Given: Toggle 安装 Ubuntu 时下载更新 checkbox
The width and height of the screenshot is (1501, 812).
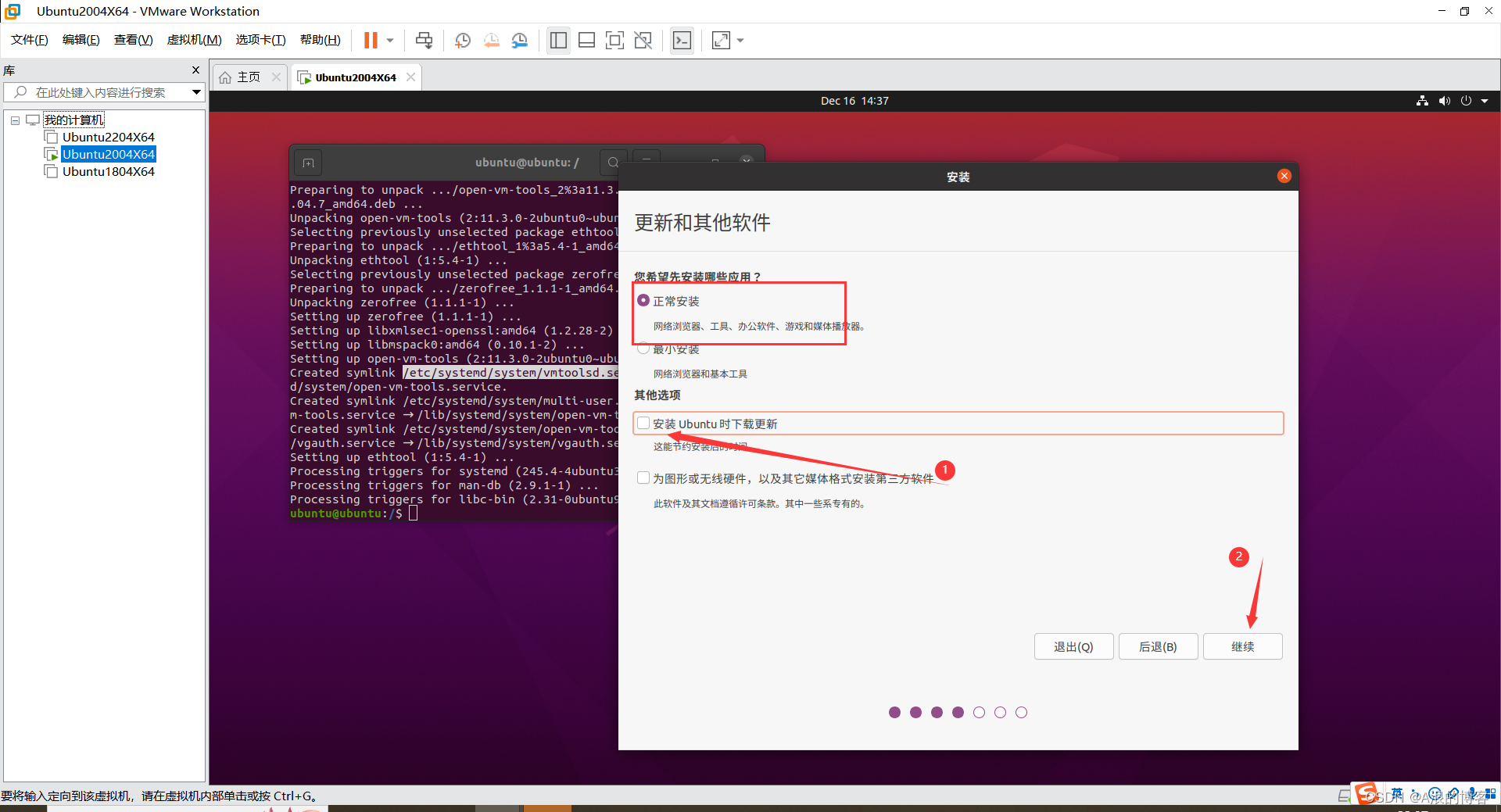Looking at the screenshot, I should click(x=643, y=423).
